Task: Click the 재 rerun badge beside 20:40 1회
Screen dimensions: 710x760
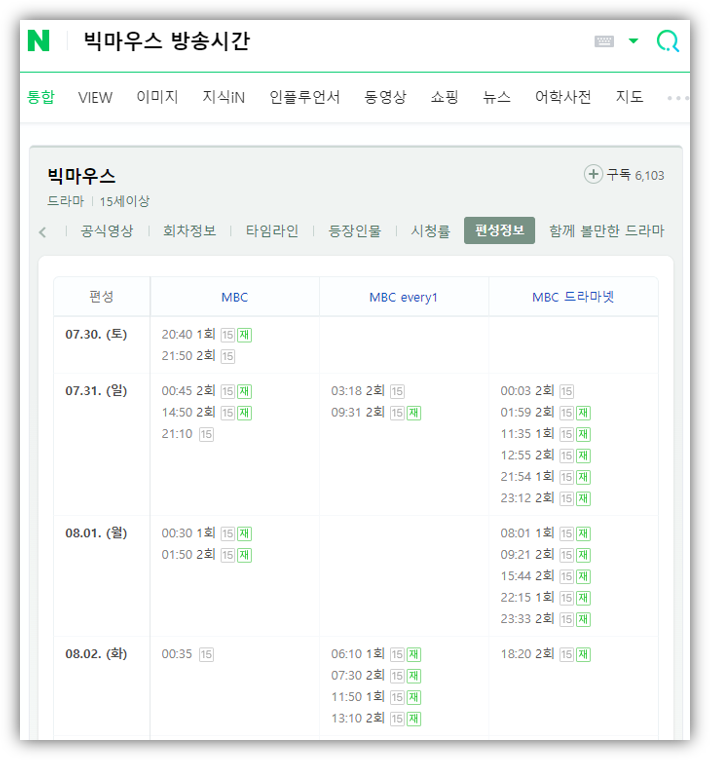Action: click(244, 335)
